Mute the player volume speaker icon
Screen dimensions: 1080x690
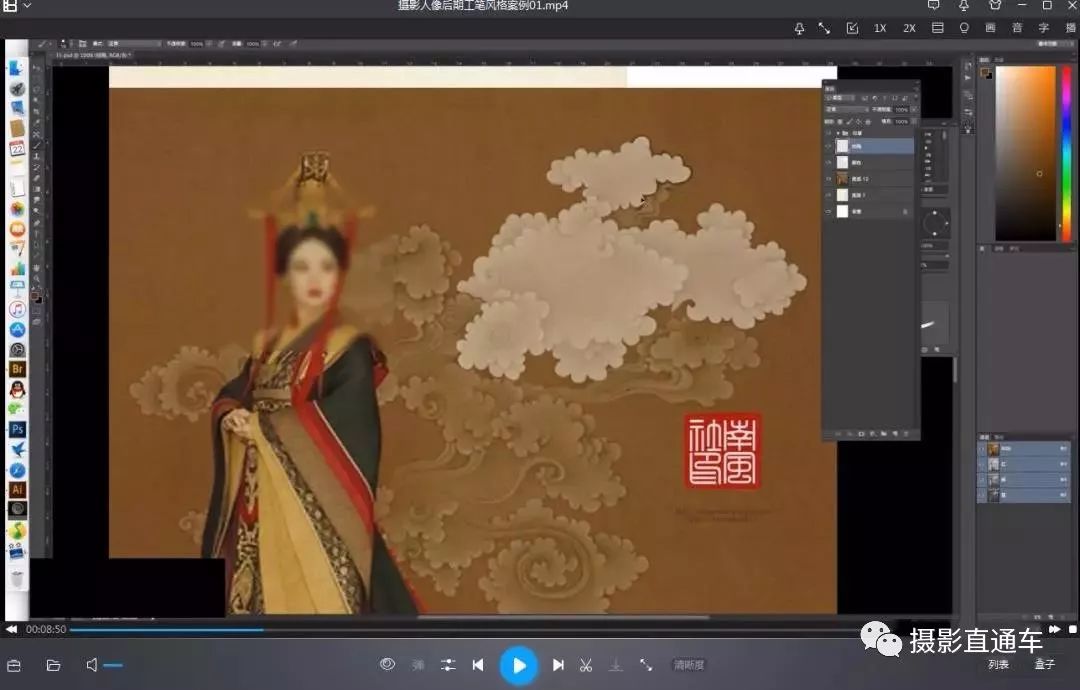pos(92,665)
